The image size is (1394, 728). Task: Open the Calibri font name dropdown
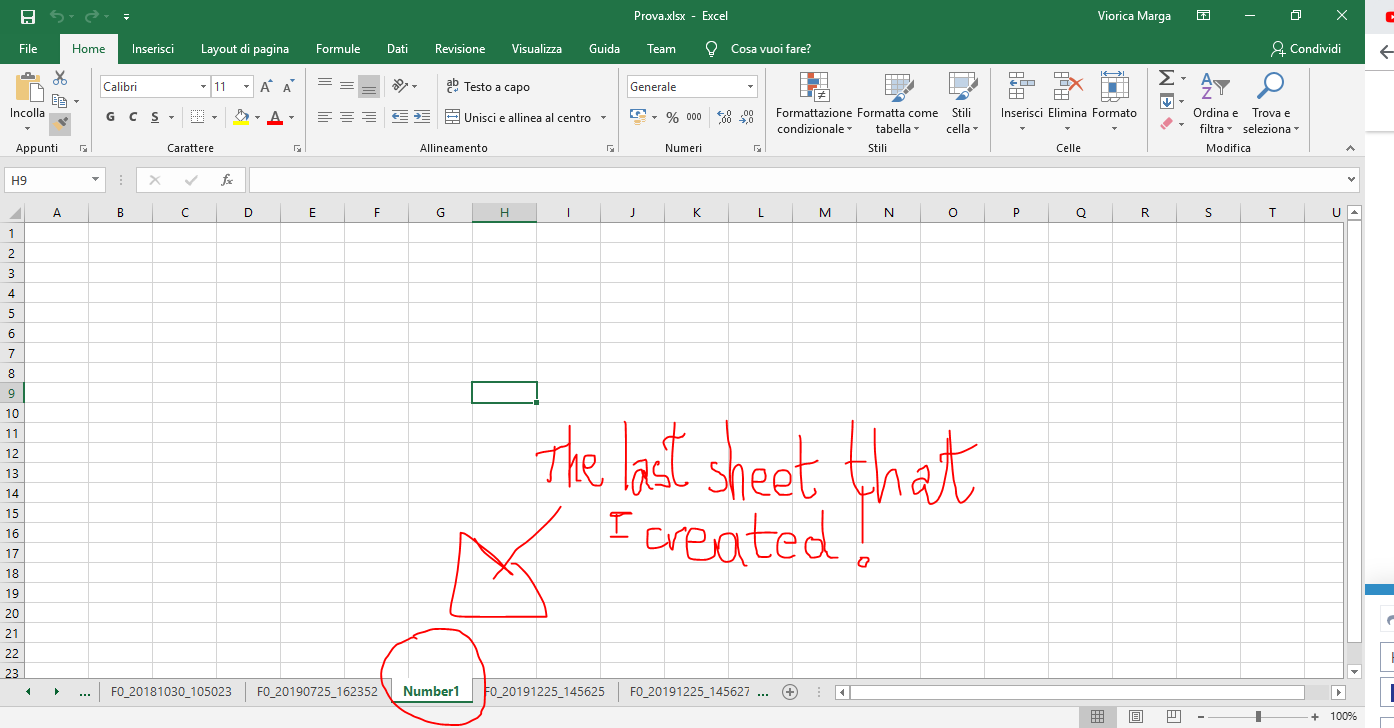[x=202, y=87]
